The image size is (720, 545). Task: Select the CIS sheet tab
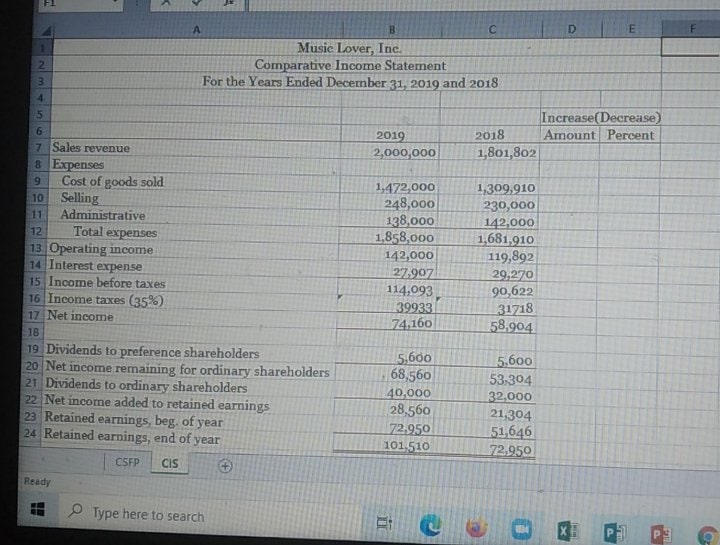coord(169,463)
